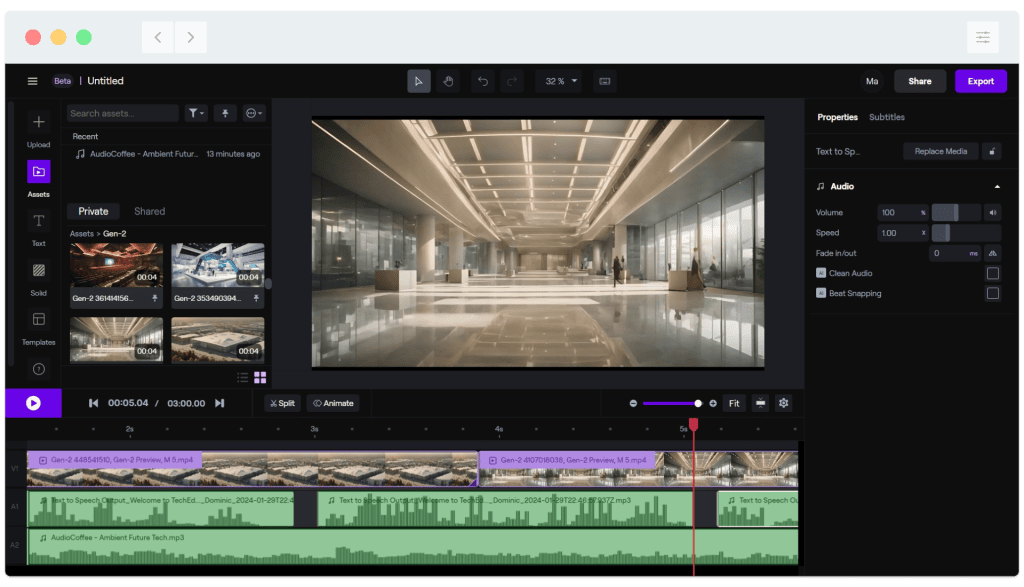This screenshot has height=587, width=1024.
Task: Open the timeline settings gear icon
Action: 783,403
